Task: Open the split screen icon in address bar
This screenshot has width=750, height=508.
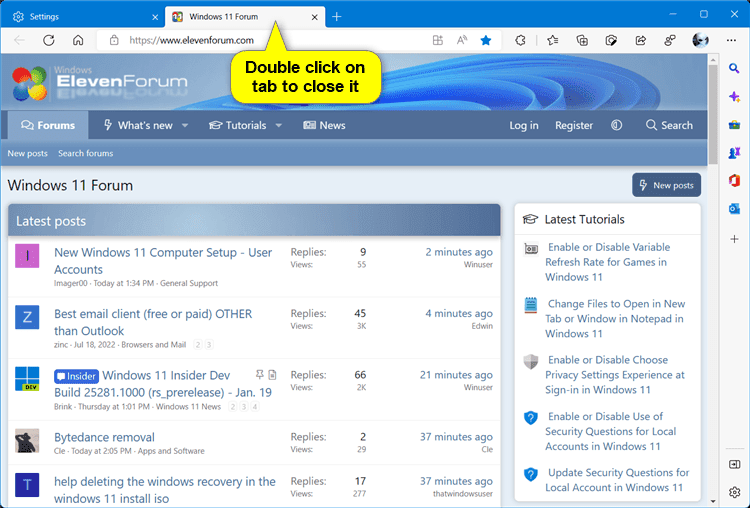Action: tap(438, 40)
